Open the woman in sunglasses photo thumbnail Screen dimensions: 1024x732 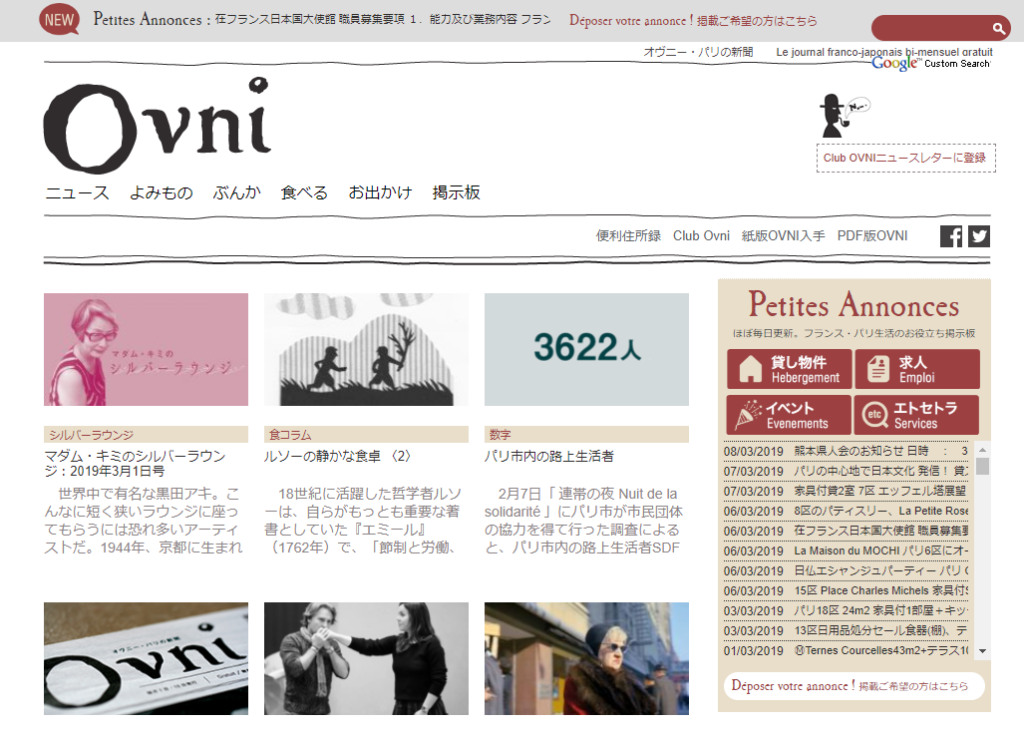586,658
